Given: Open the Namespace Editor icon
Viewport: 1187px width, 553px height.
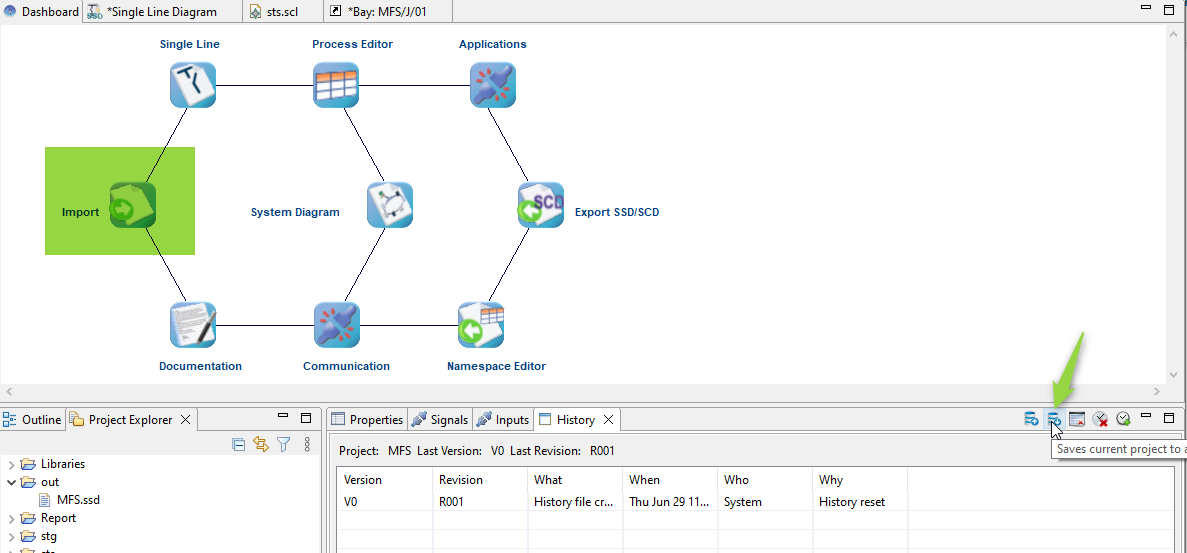Looking at the screenshot, I should pyautogui.click(x=480, y=325).
